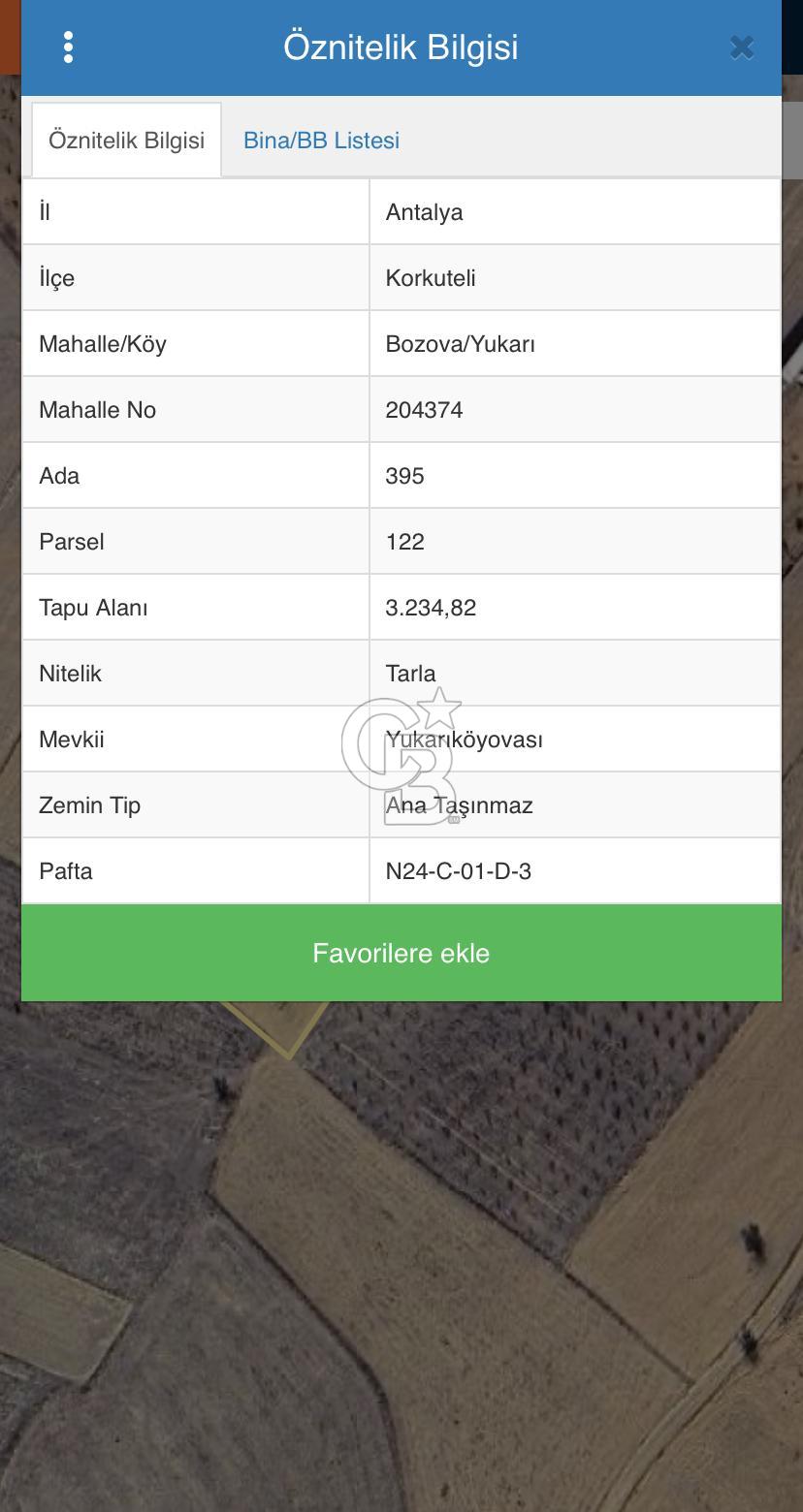803x1512 pixels.
Task: Click the Tapu Alanı row label
Action: point(93,608)
